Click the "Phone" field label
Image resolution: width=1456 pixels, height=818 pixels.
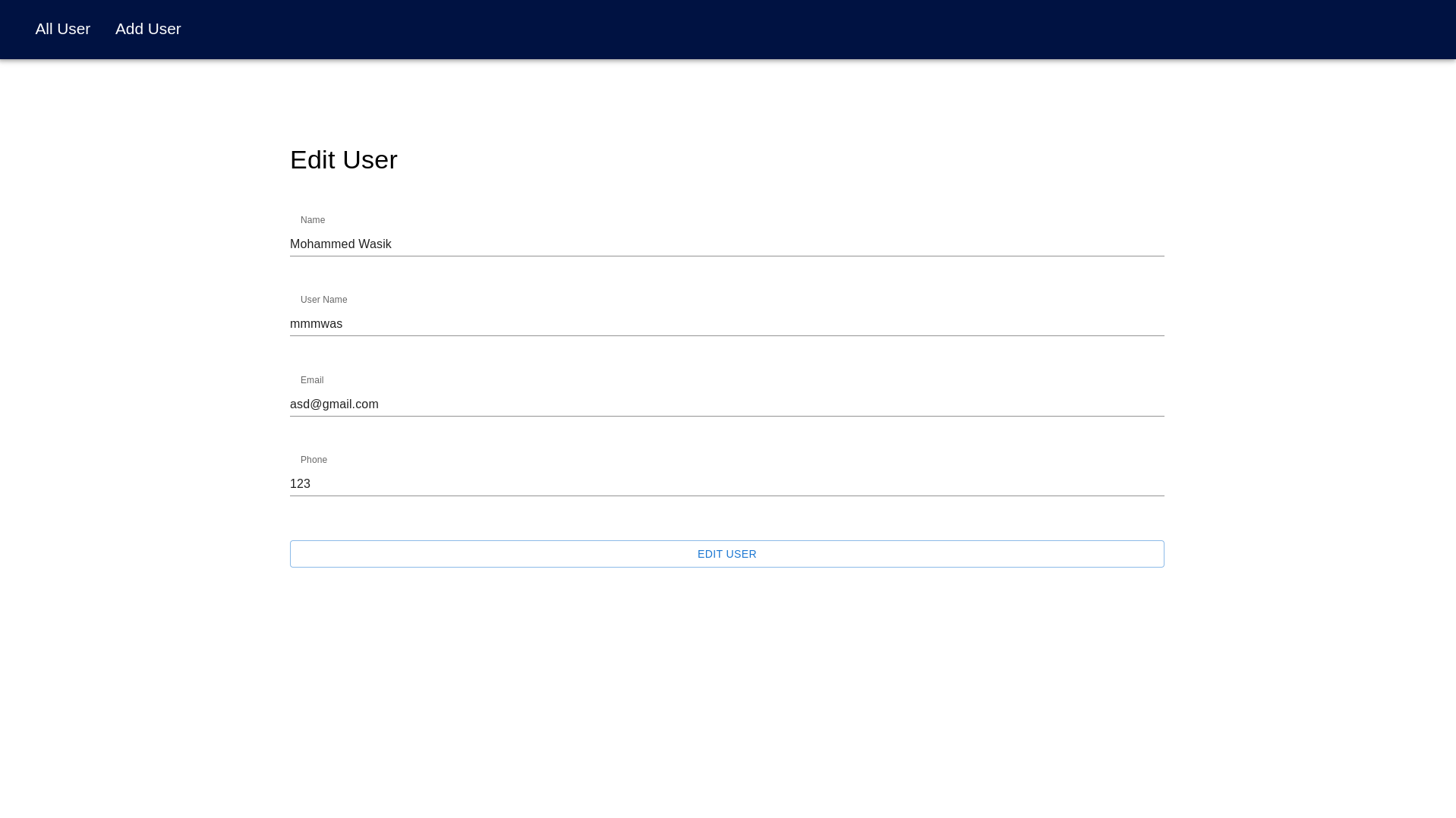pyautogui.click(x=314, y=460)
